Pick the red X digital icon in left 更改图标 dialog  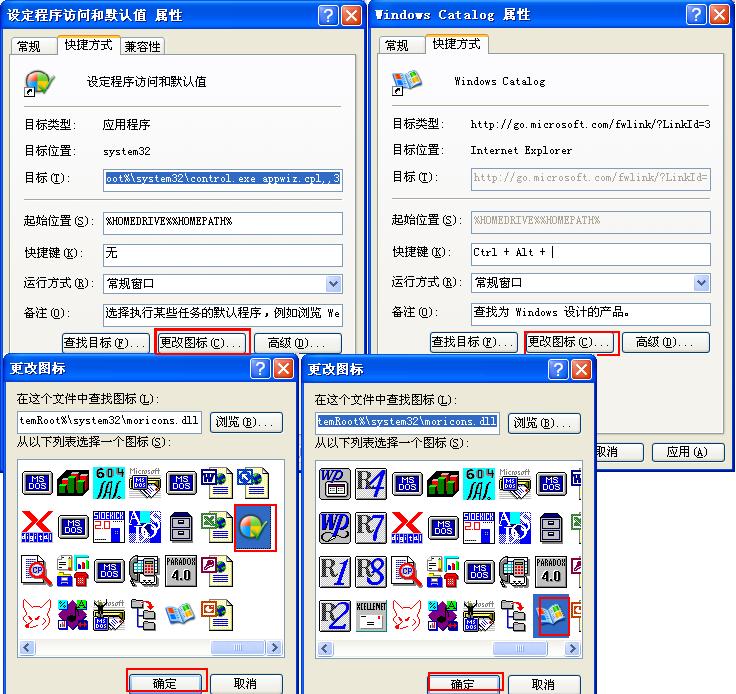click(37, 527)
